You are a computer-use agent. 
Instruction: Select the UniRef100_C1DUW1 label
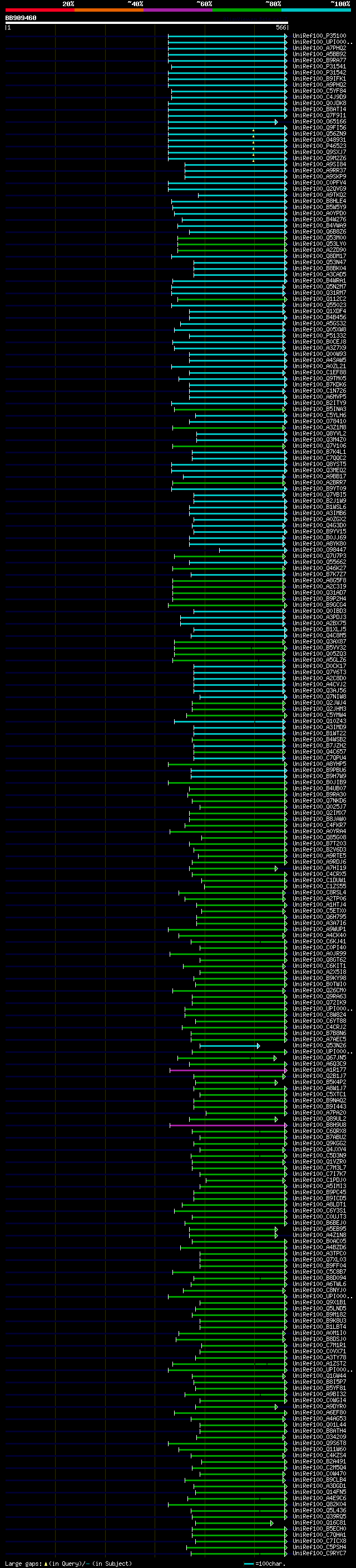[x=319, y=880]
